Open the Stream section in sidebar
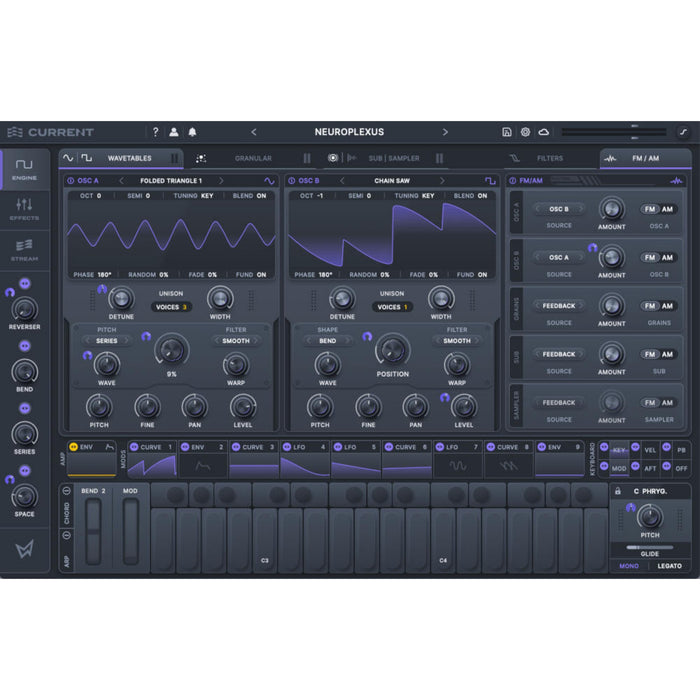The height and width of the screenshot is (700, 700). point(24,249)
